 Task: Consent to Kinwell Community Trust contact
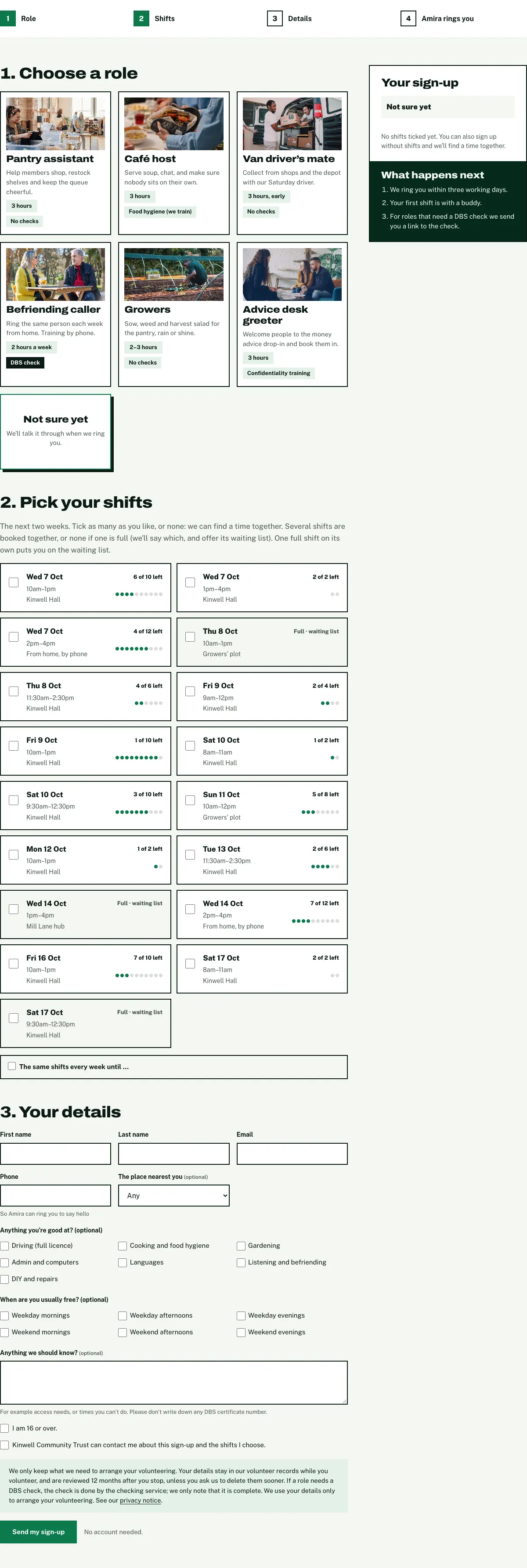coord(4,1445)
